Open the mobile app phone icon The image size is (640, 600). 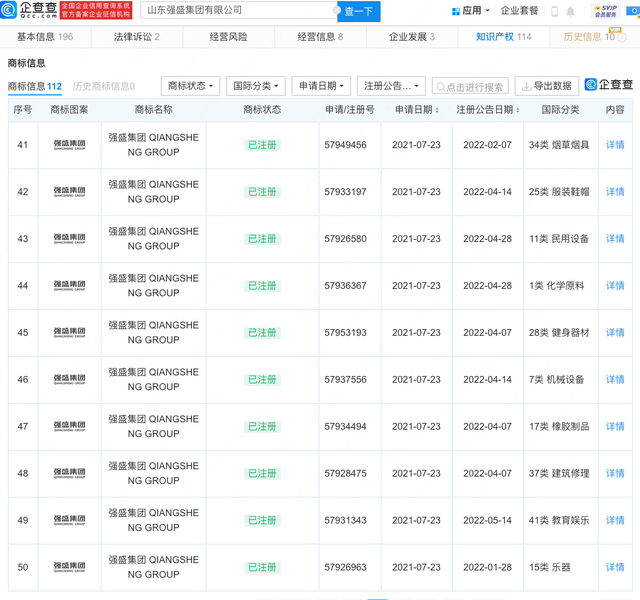(x=553, y=11)
